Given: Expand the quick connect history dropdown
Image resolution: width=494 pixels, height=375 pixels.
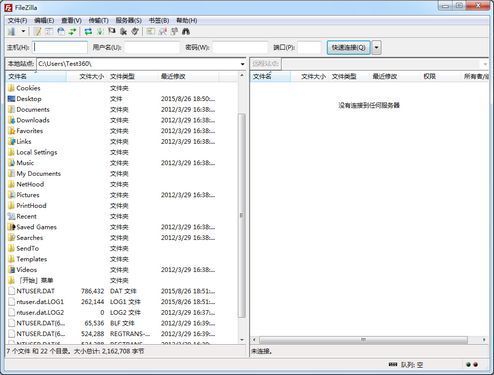Looking at the screenshot, I should pos(376,47).
